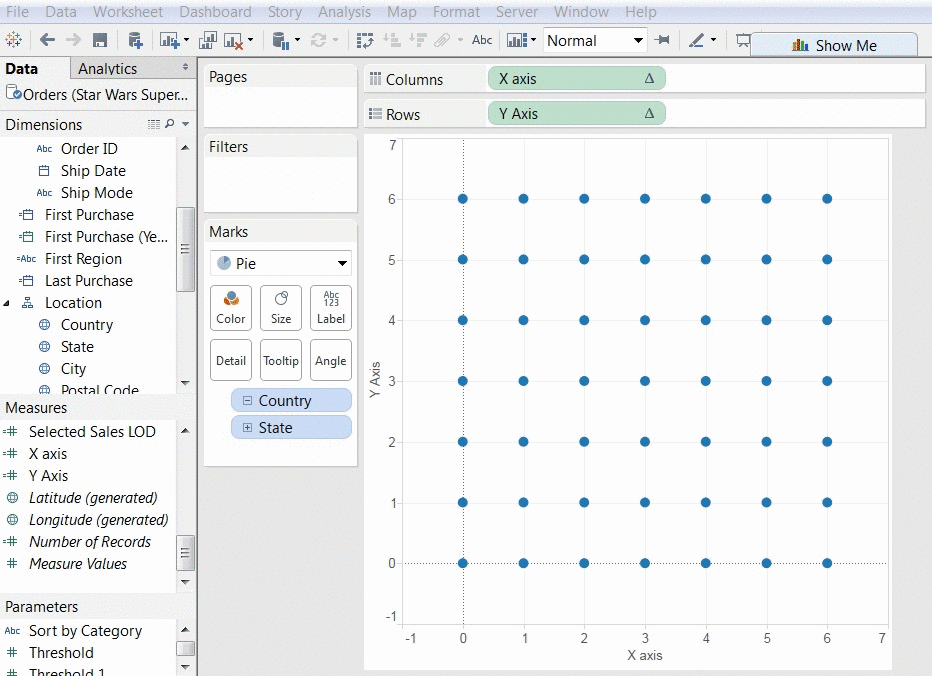This screenshot has height=676, width=932.
Task: Open the Analysis menu
Action: pos(344,12)
